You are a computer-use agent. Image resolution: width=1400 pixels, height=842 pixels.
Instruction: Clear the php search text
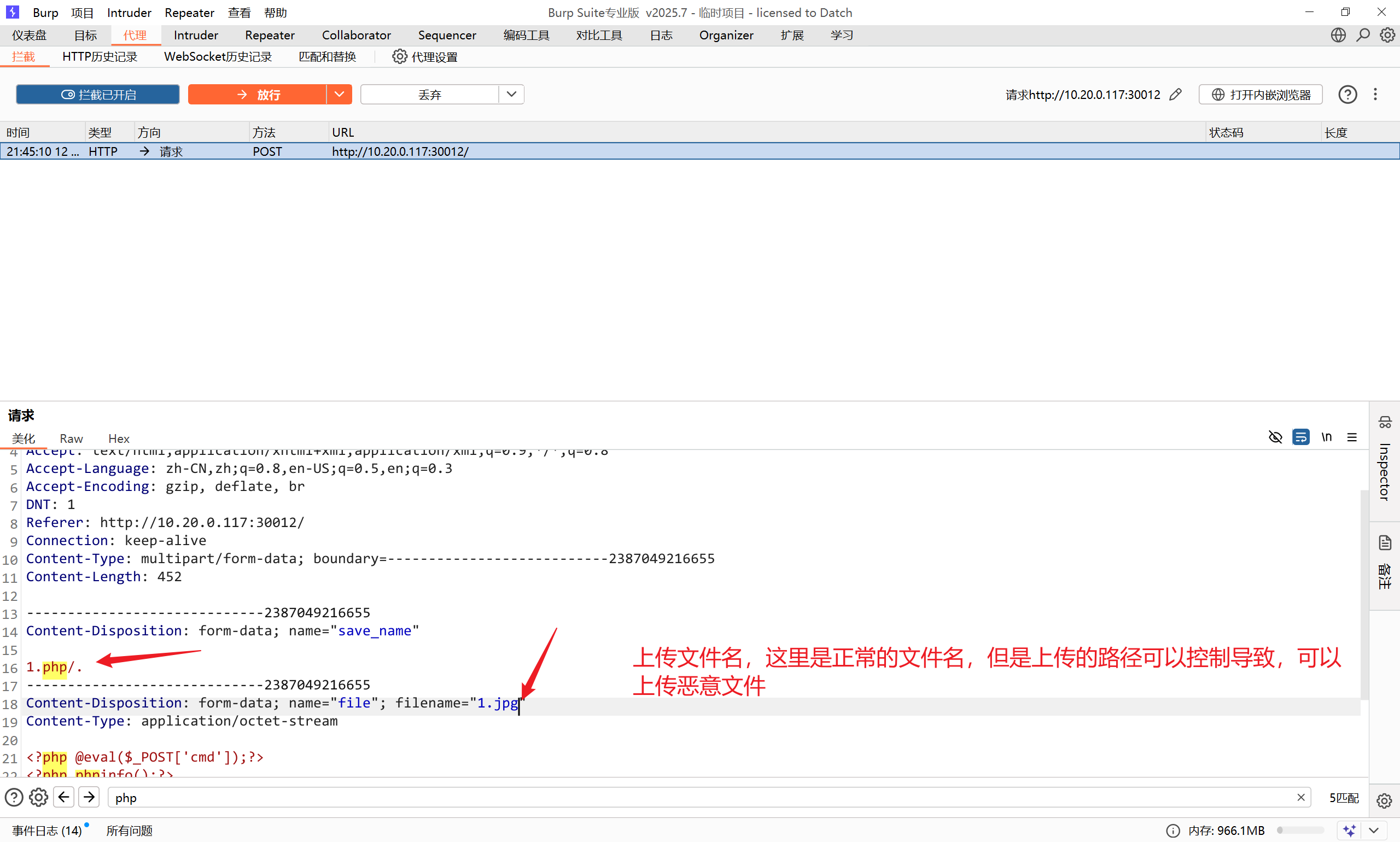1300,797
